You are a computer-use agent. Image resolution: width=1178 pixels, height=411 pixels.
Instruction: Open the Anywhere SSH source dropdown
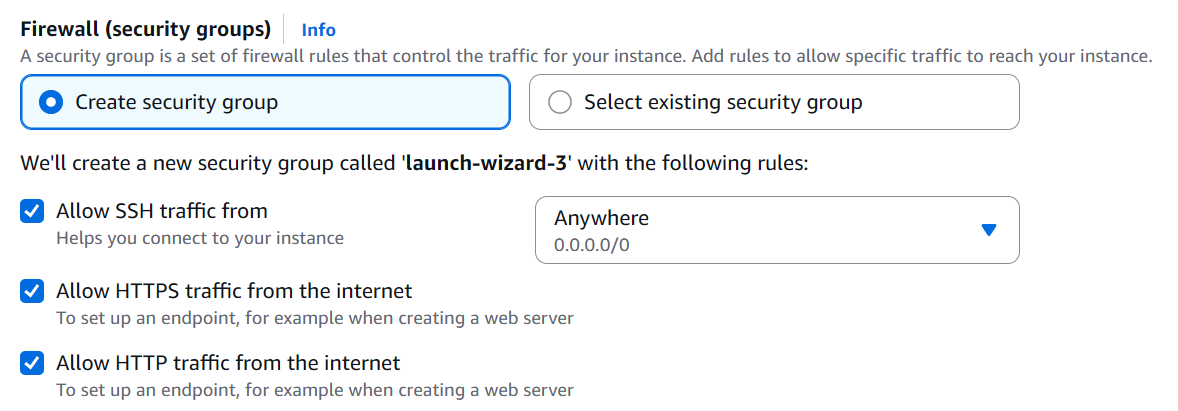pos(776,230)
